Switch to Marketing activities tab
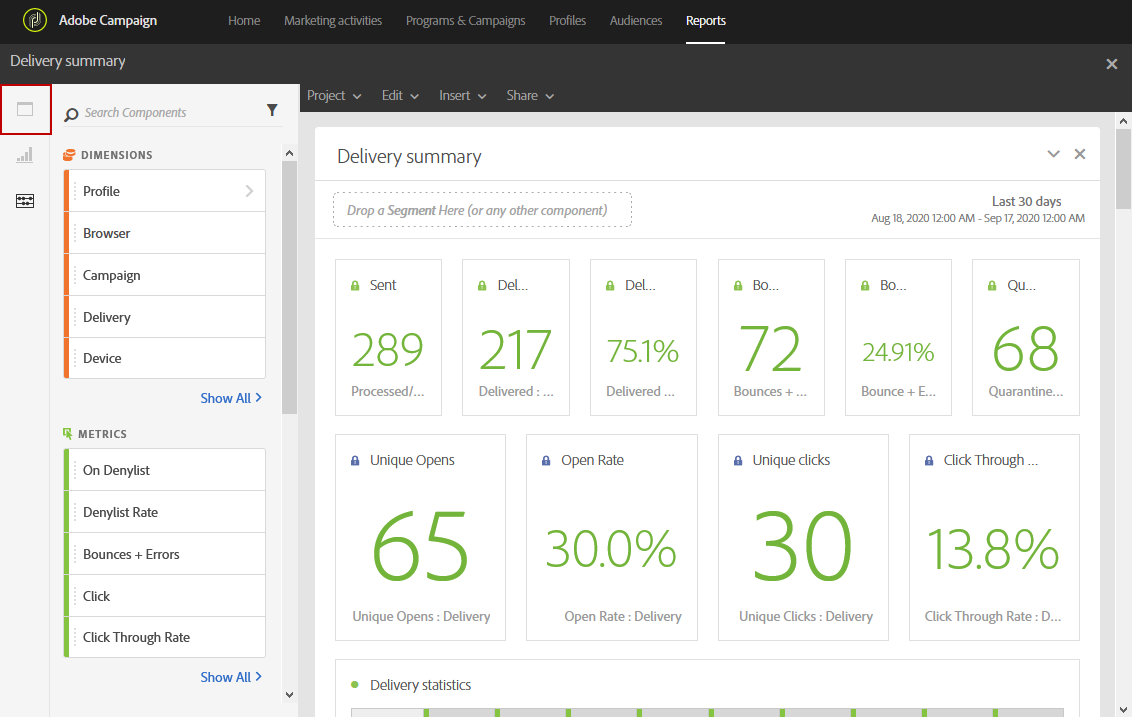The height and width of the screenshot is (717, 1132). pyautogui.click(x=333, y=21)
